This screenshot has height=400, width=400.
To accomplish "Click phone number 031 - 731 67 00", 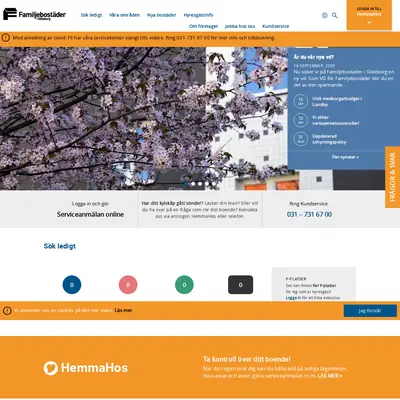I will pos(309,214).
